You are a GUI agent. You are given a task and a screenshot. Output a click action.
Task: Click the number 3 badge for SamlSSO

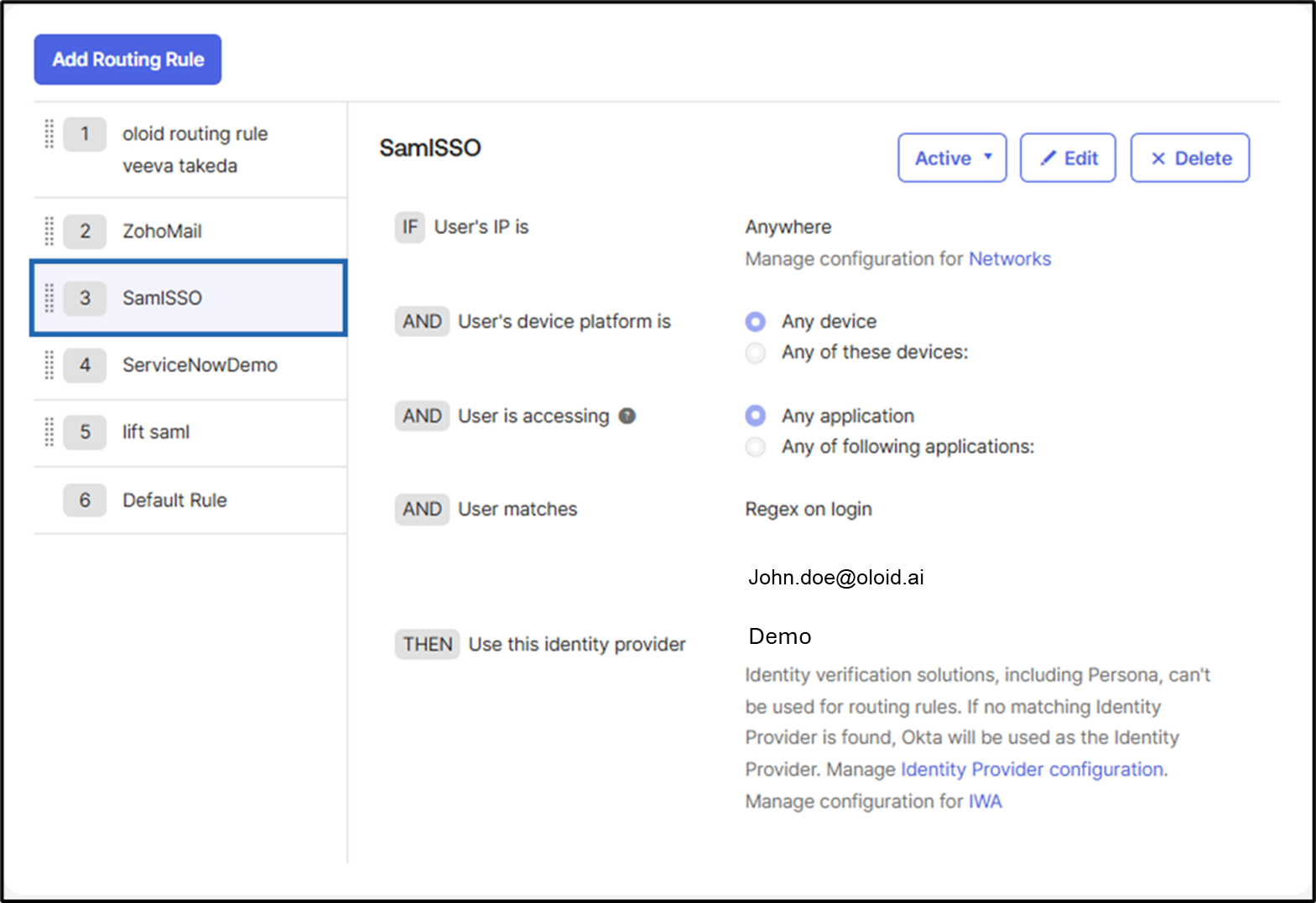tap(85, 298)
